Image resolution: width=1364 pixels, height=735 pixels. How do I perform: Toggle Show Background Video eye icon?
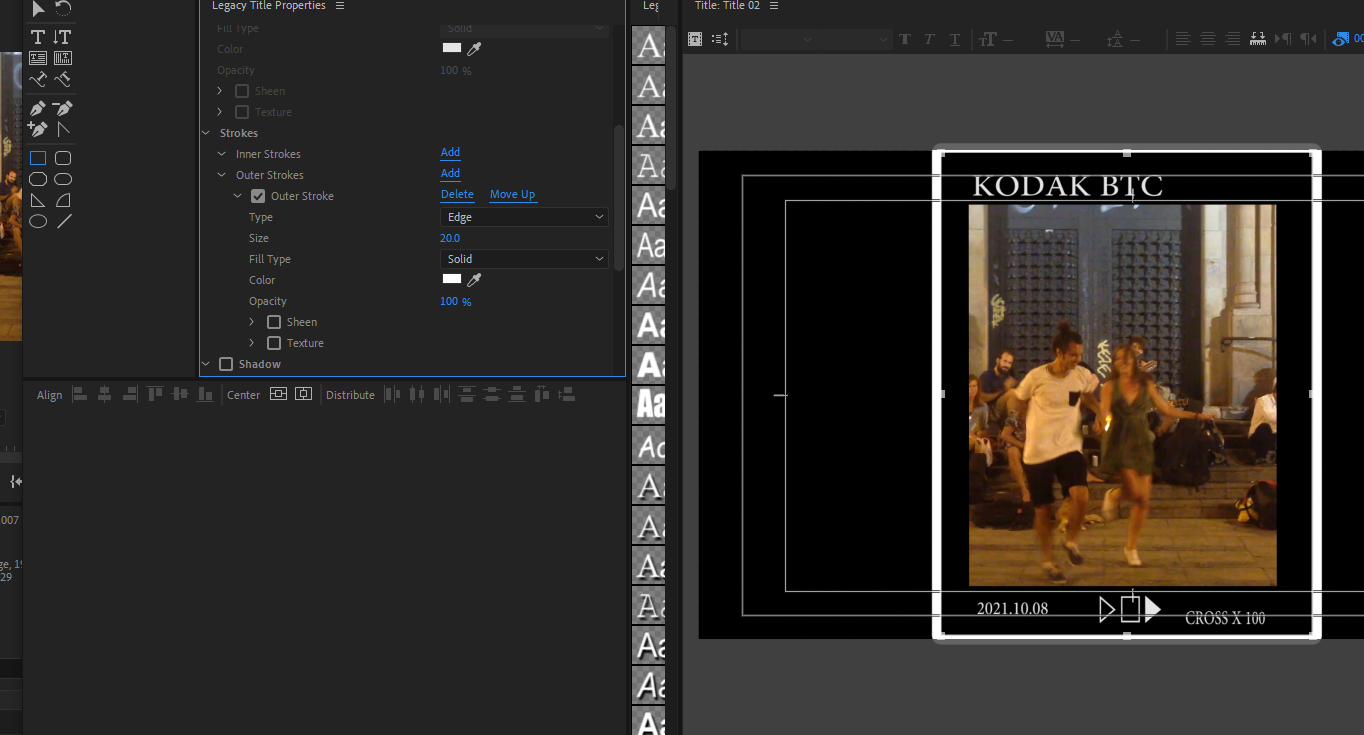[x=1343, y=39]
